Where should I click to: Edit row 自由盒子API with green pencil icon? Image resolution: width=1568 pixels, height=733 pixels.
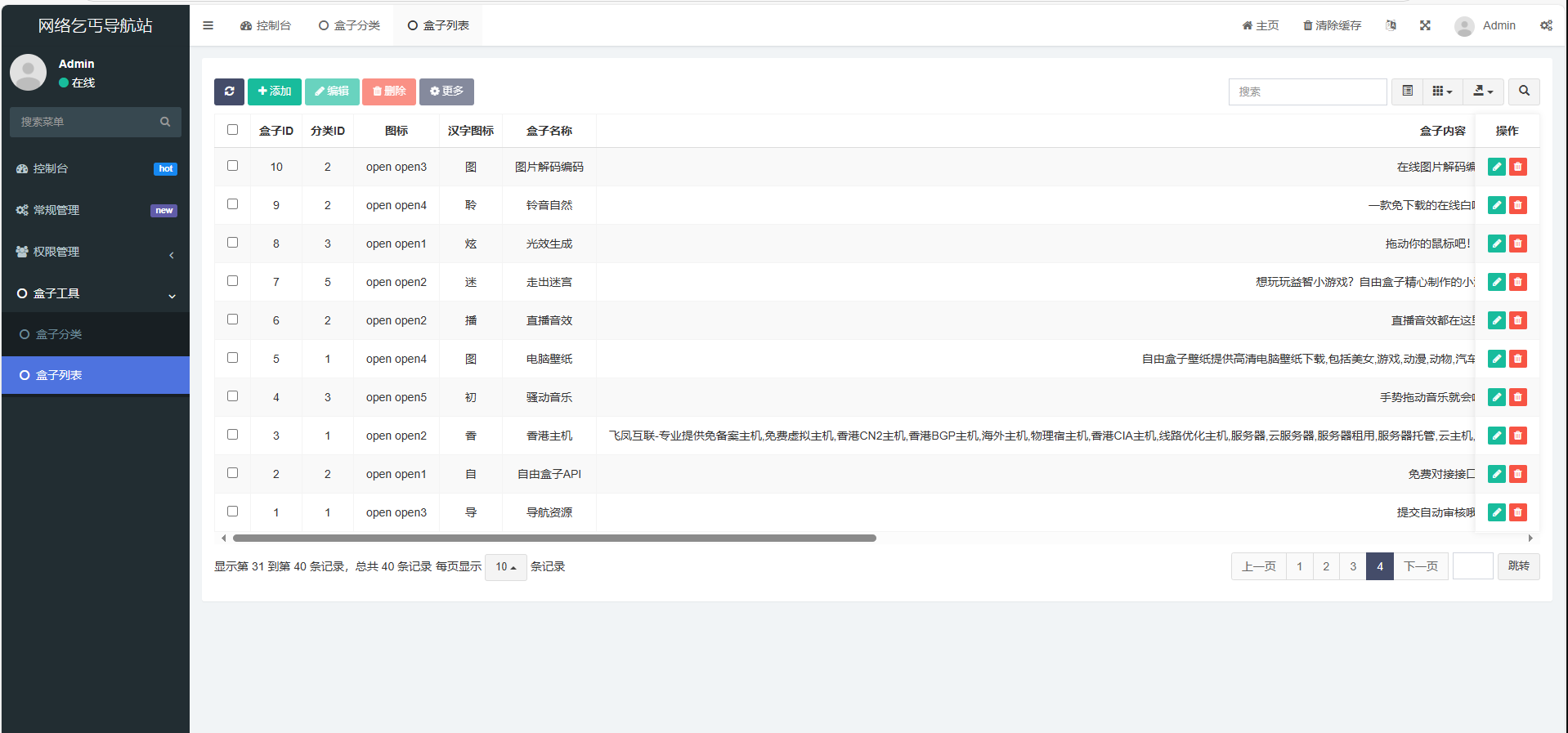[1497, 474]
